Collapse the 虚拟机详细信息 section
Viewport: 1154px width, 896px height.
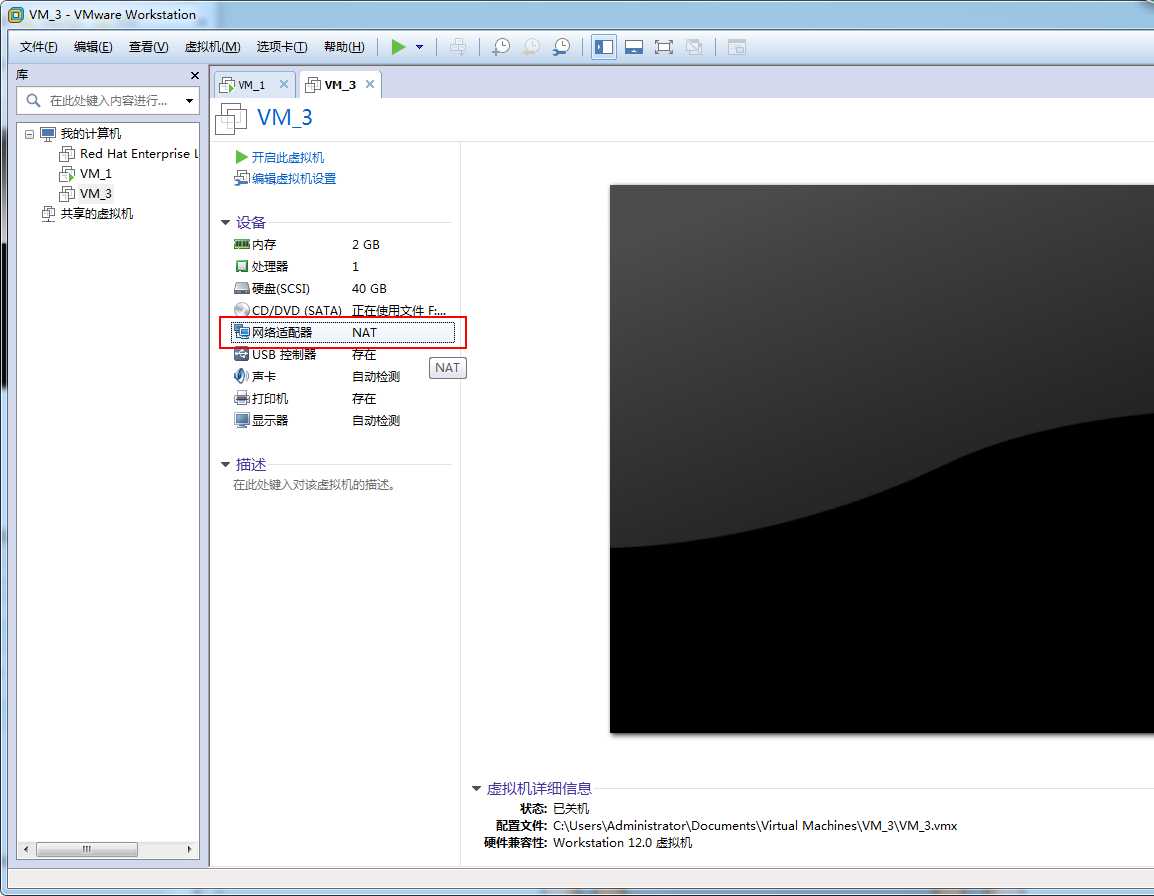point(476,789)
